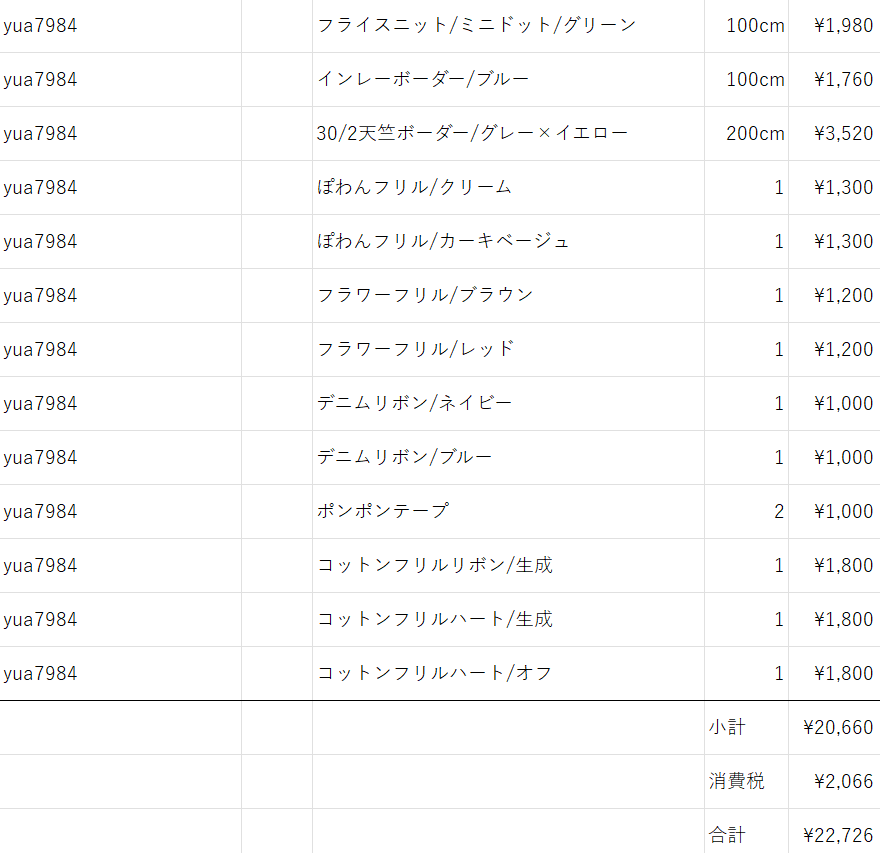Select the 小計 label cell

tap(746, 727)
